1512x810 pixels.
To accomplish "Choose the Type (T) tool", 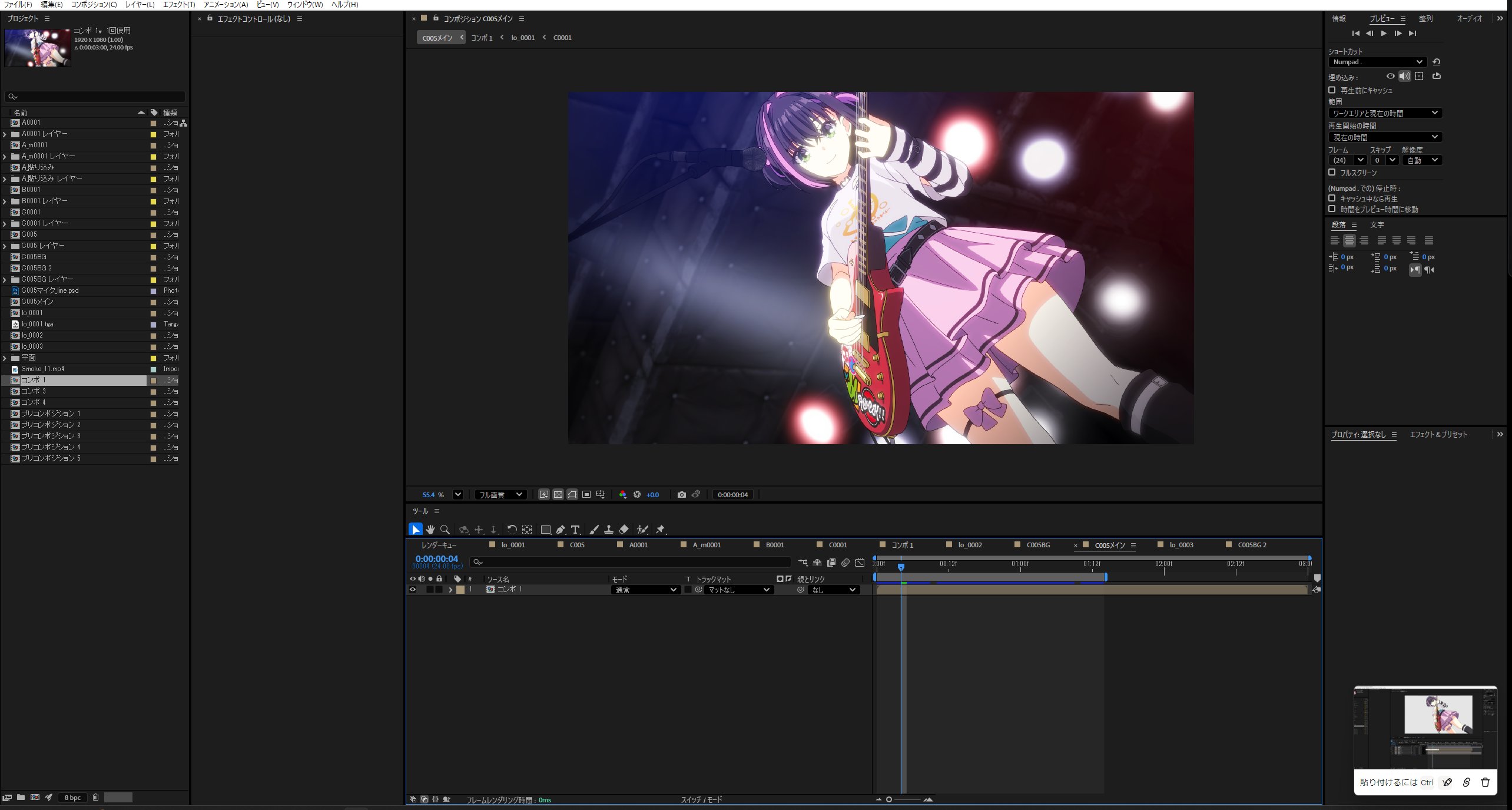I will (575, 530).
